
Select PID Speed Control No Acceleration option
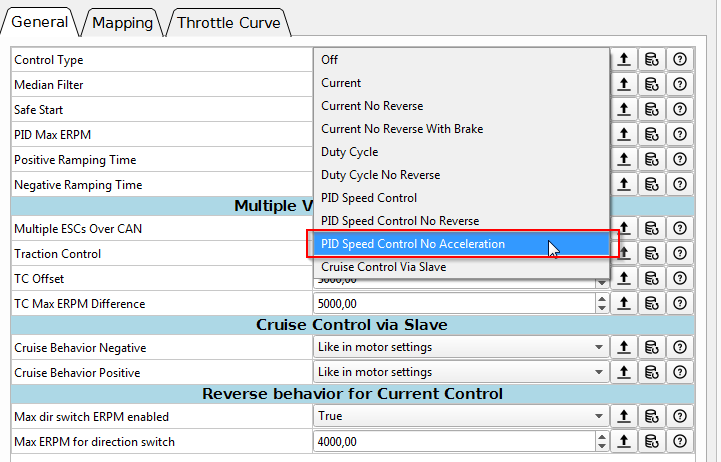click(413, 244)
